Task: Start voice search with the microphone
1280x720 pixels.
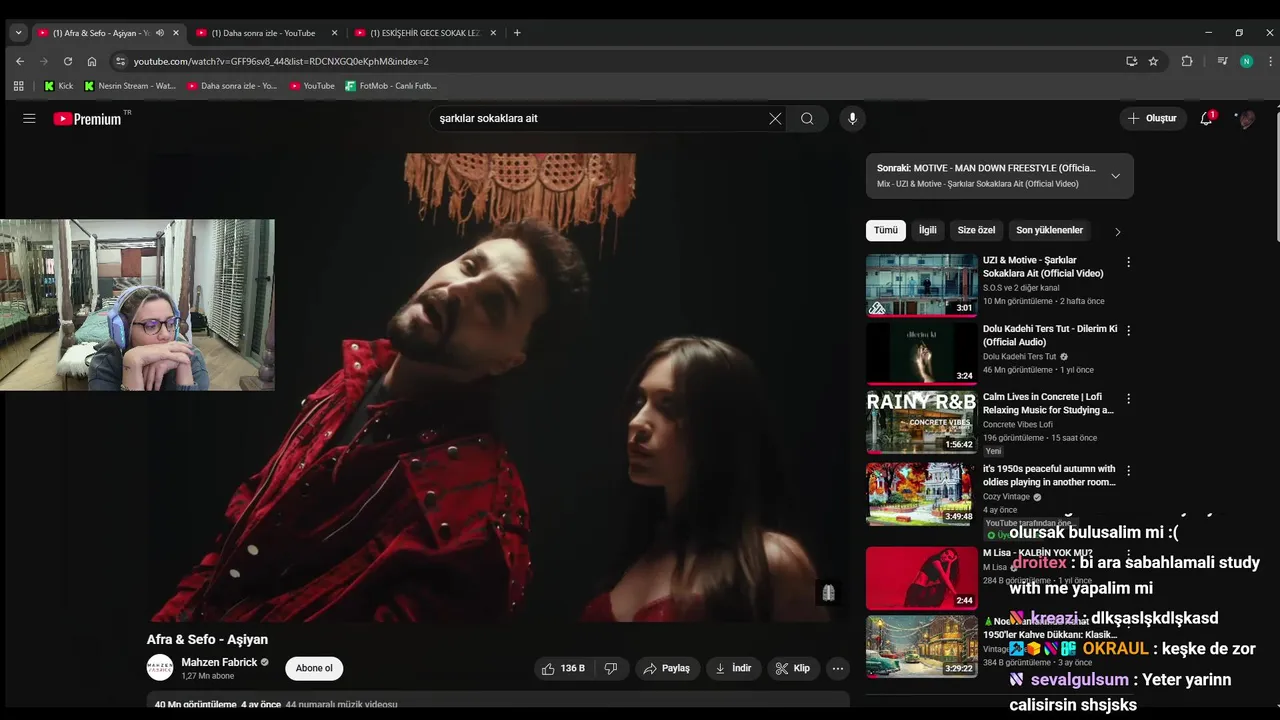Action: click(x=852, y=118)
